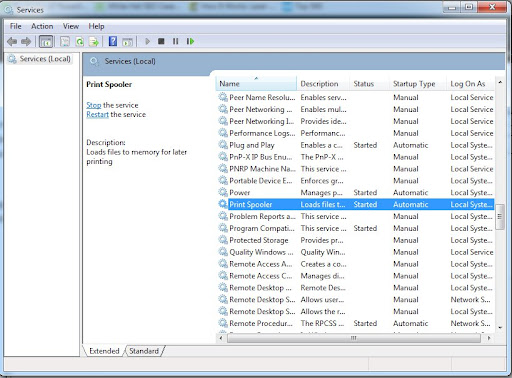512x378 pixels.
Task: Click the gear icon beside Power service
Action: click(222, 192)
